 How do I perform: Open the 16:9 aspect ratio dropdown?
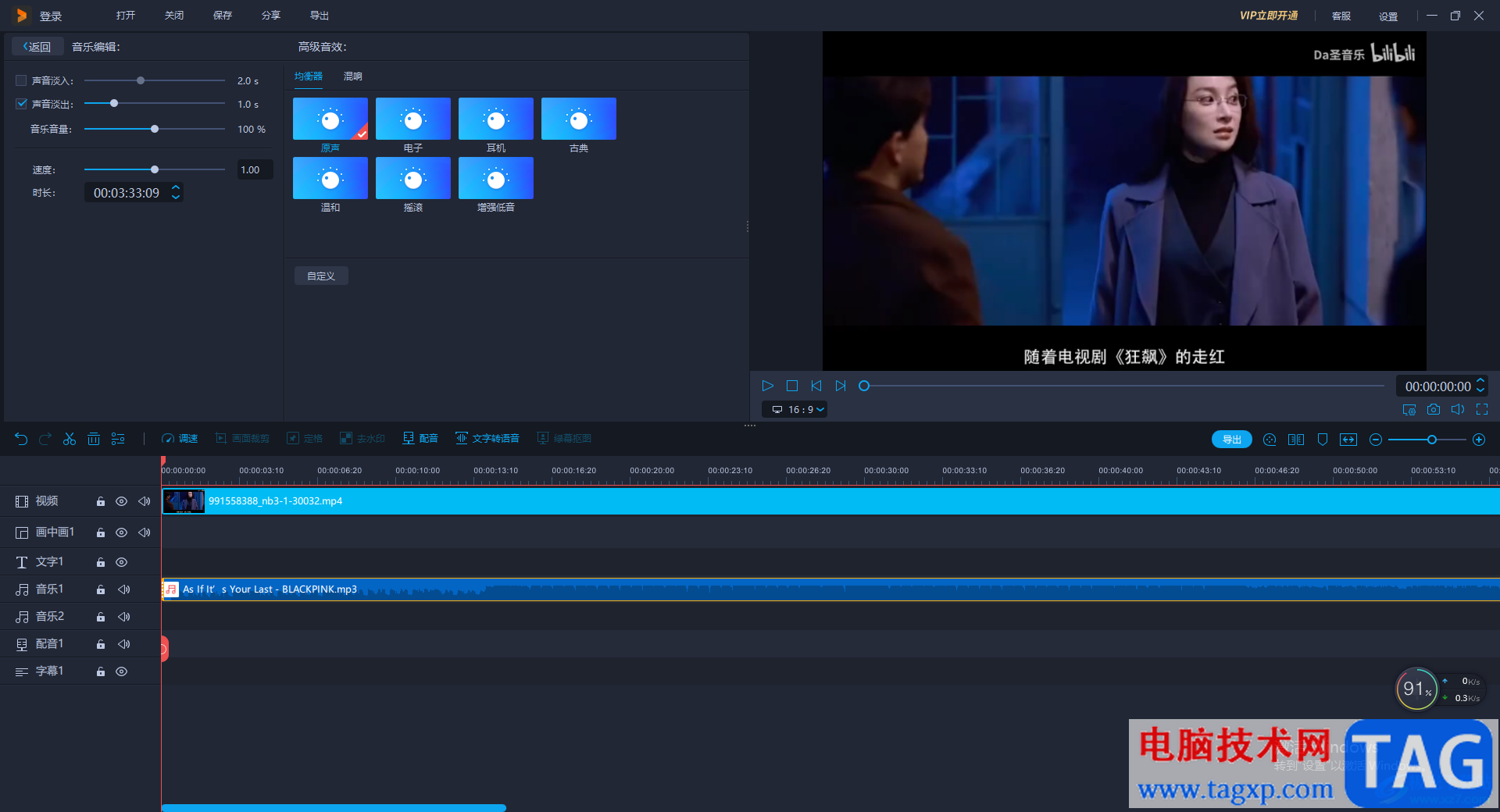(795, 409)
